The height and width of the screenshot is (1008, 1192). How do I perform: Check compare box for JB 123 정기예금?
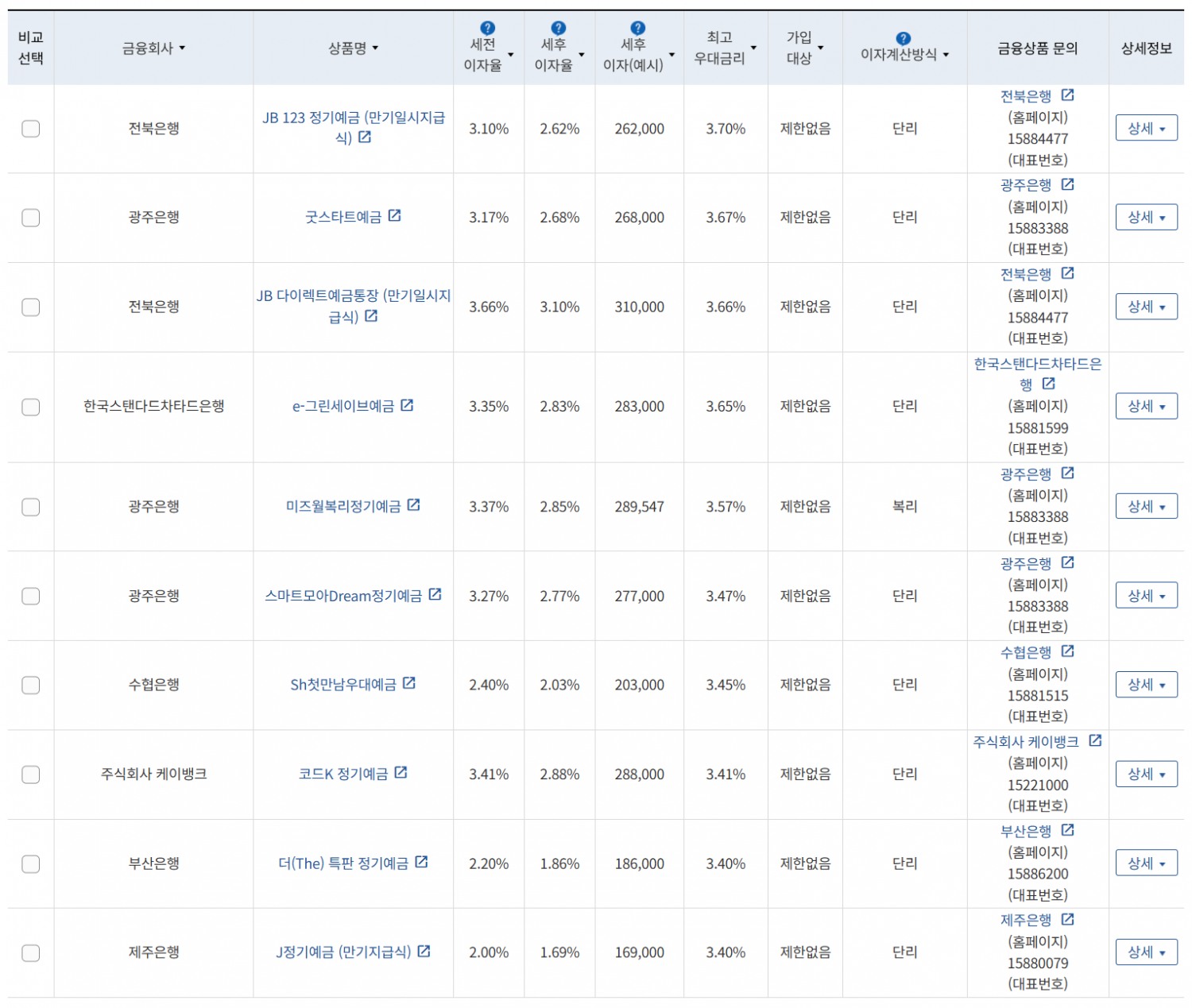[x=31, y=129]
